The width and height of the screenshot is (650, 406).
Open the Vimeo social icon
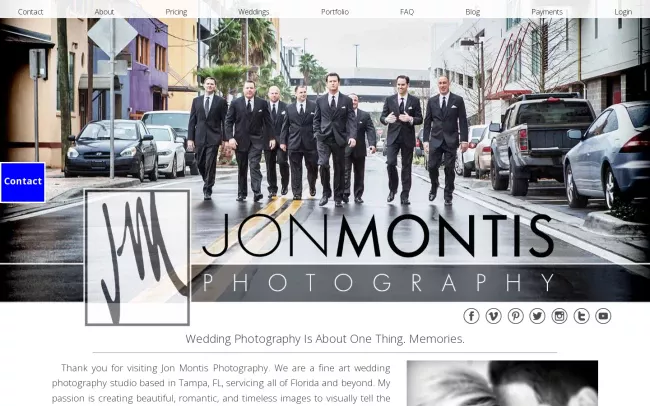pyautogui.click(x=493, y=316)
